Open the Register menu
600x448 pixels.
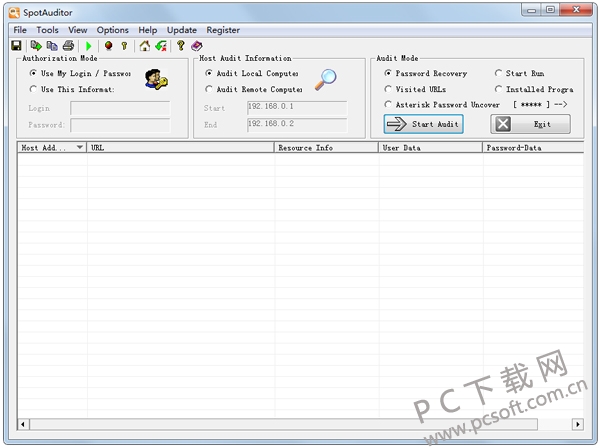tap(223, 30)
